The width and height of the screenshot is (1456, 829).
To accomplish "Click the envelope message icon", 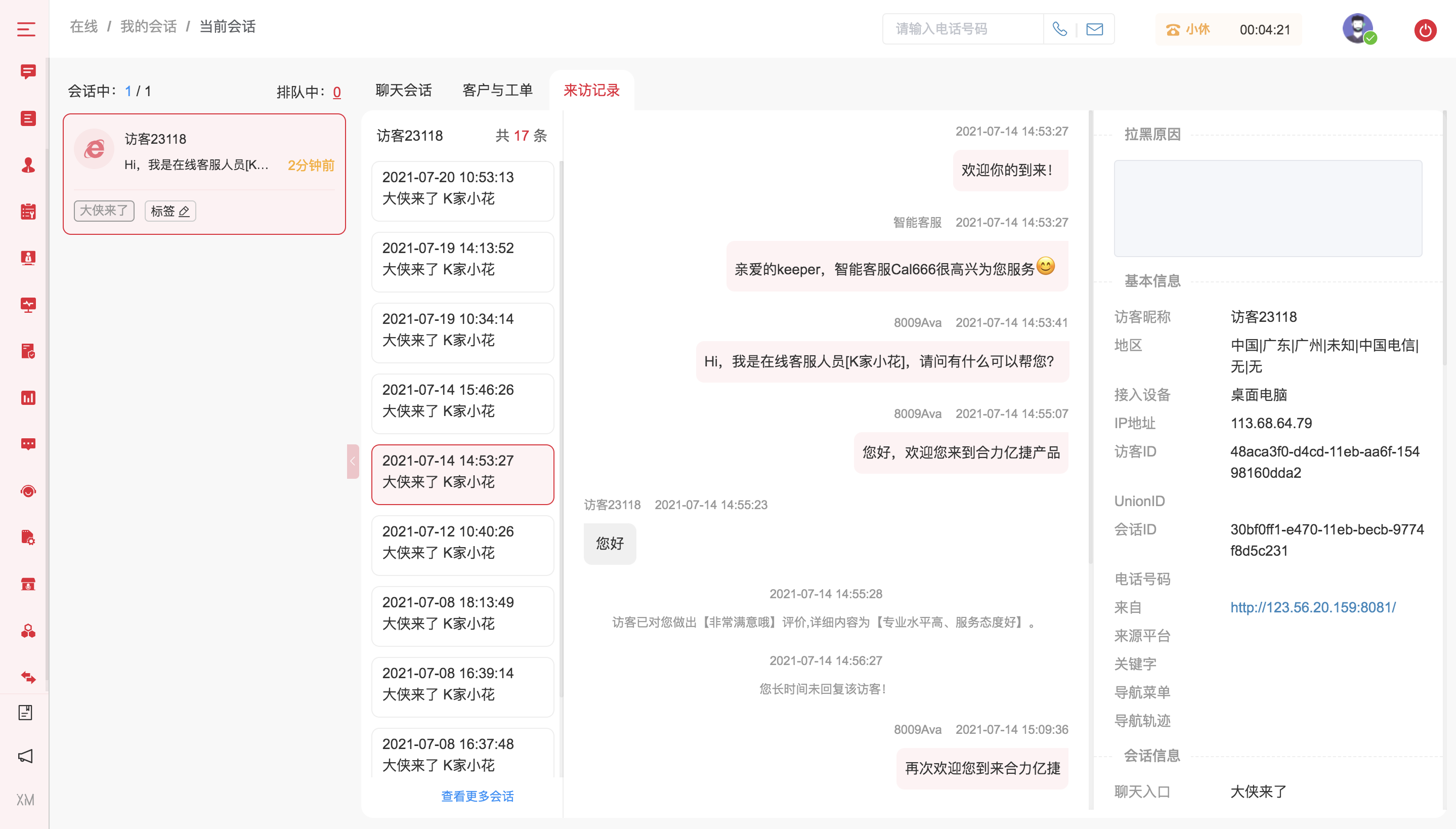I will 1094,29.
